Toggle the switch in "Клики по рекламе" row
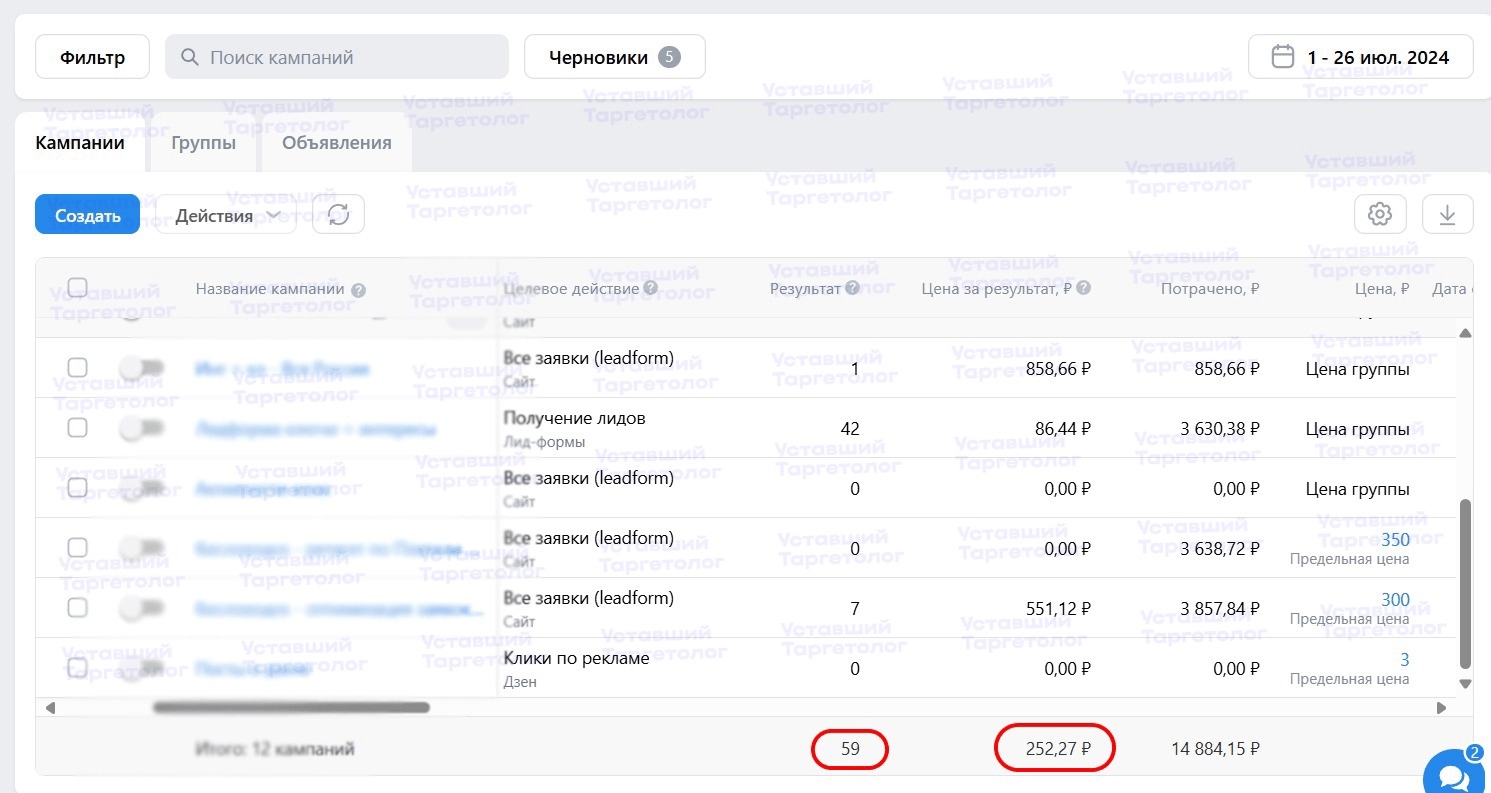The image size is (1491, 793). pyautogui.click(x=141, y=667)
